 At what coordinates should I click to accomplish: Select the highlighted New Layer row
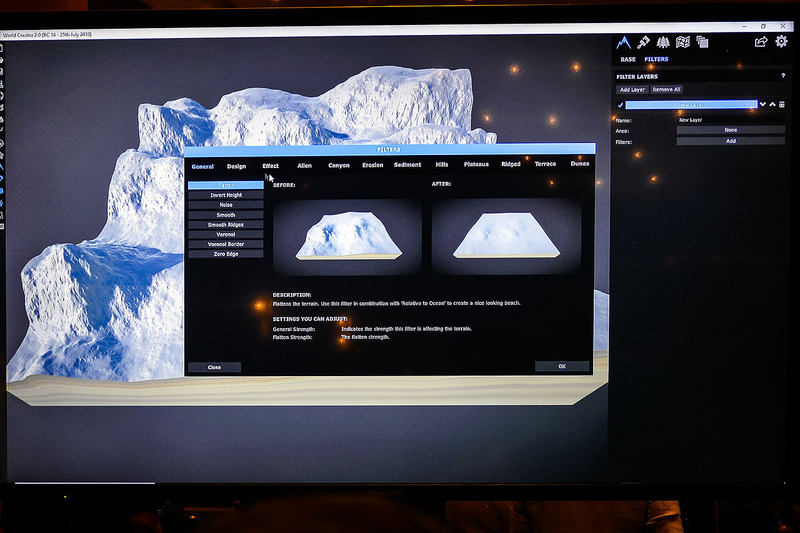pyautogui.click(x=691, y=105)
